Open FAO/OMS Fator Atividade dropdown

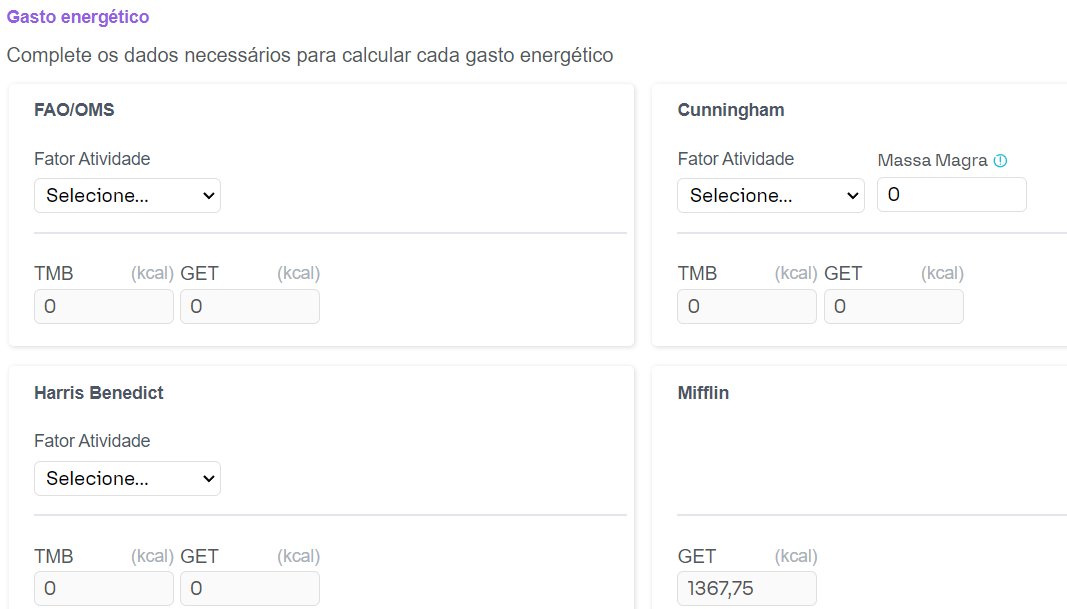(x=127, y=196)
